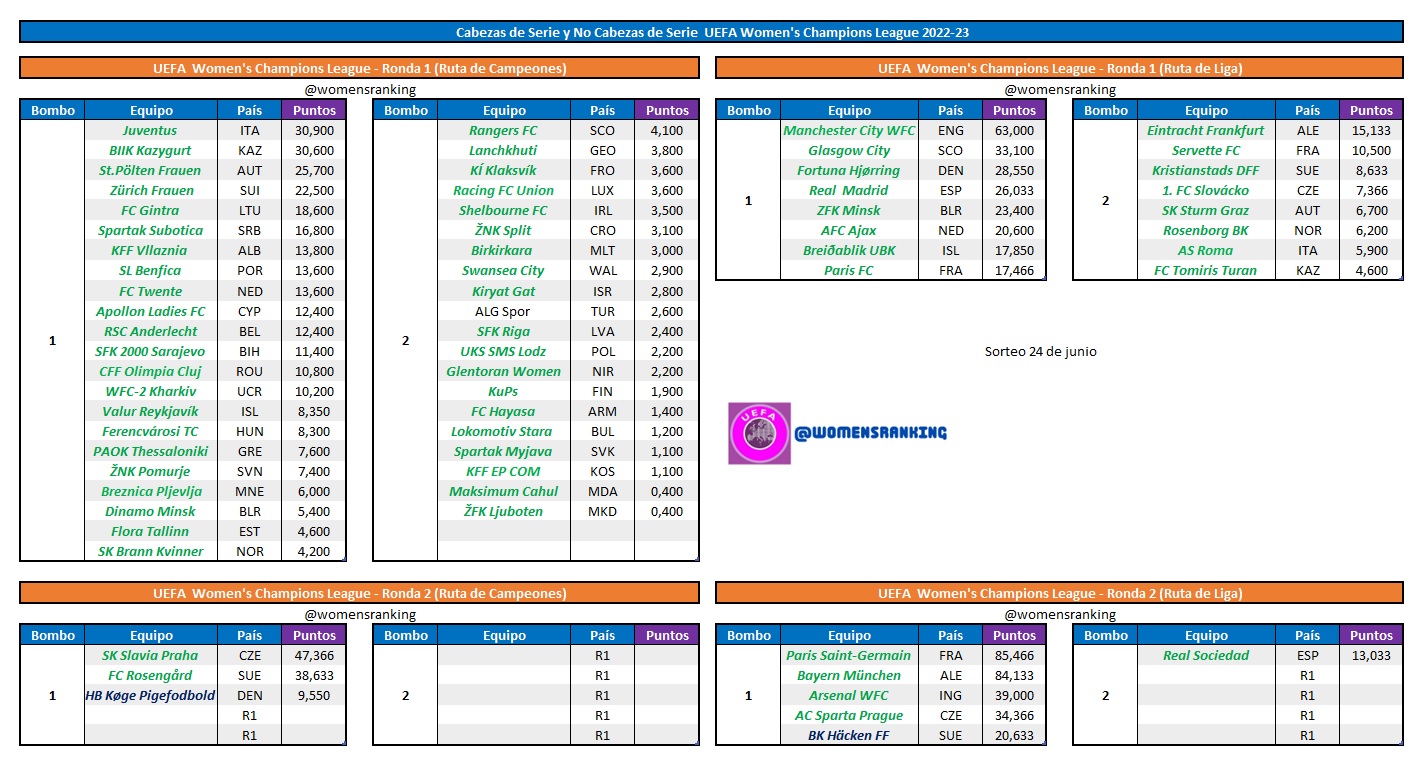
Task: Select the Swansea City cell
Action: click(x=504, y=270)
